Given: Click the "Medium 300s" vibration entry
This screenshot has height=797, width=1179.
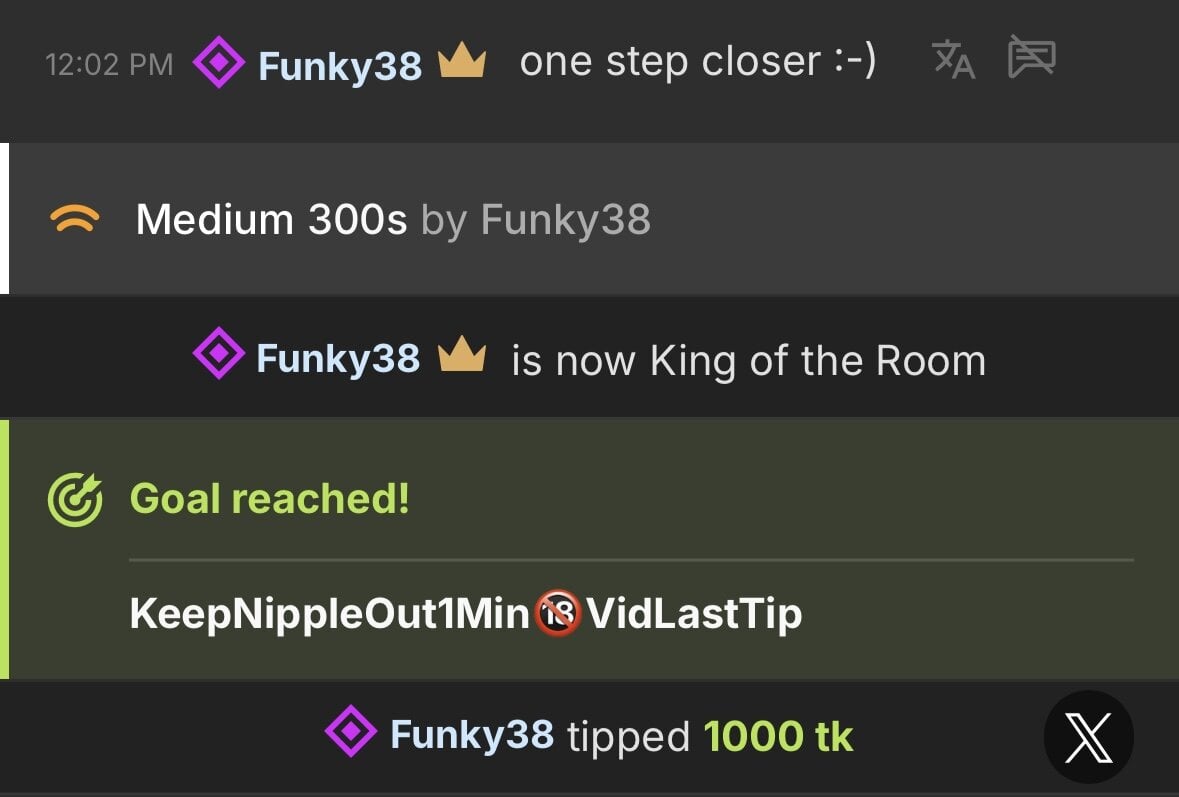Looking at the screenshot, I should tap(271, 219).
